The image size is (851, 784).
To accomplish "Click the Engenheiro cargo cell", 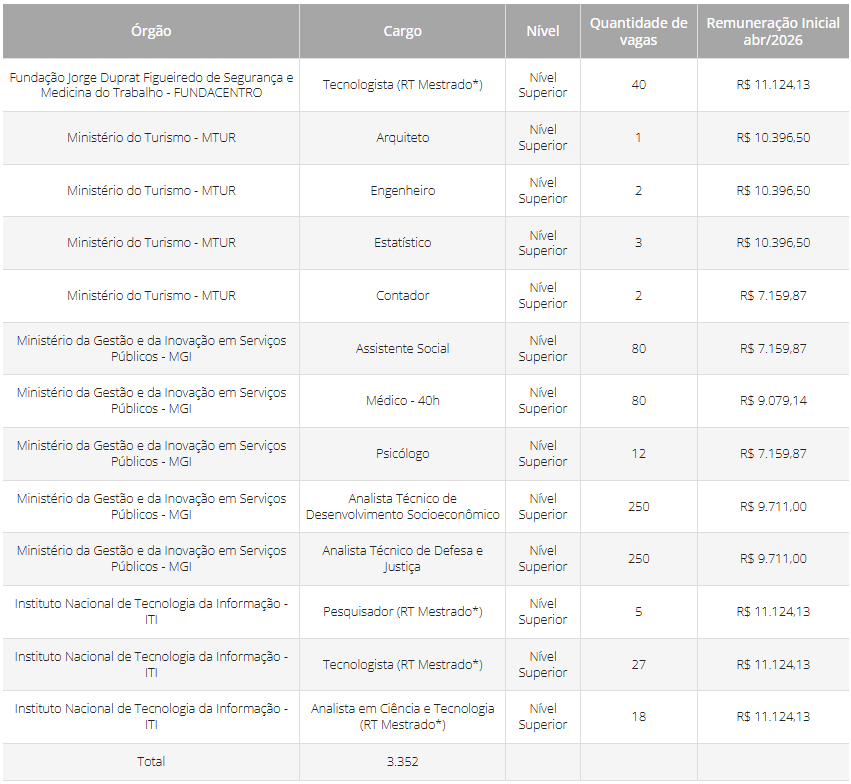I will tap(402, 191).
